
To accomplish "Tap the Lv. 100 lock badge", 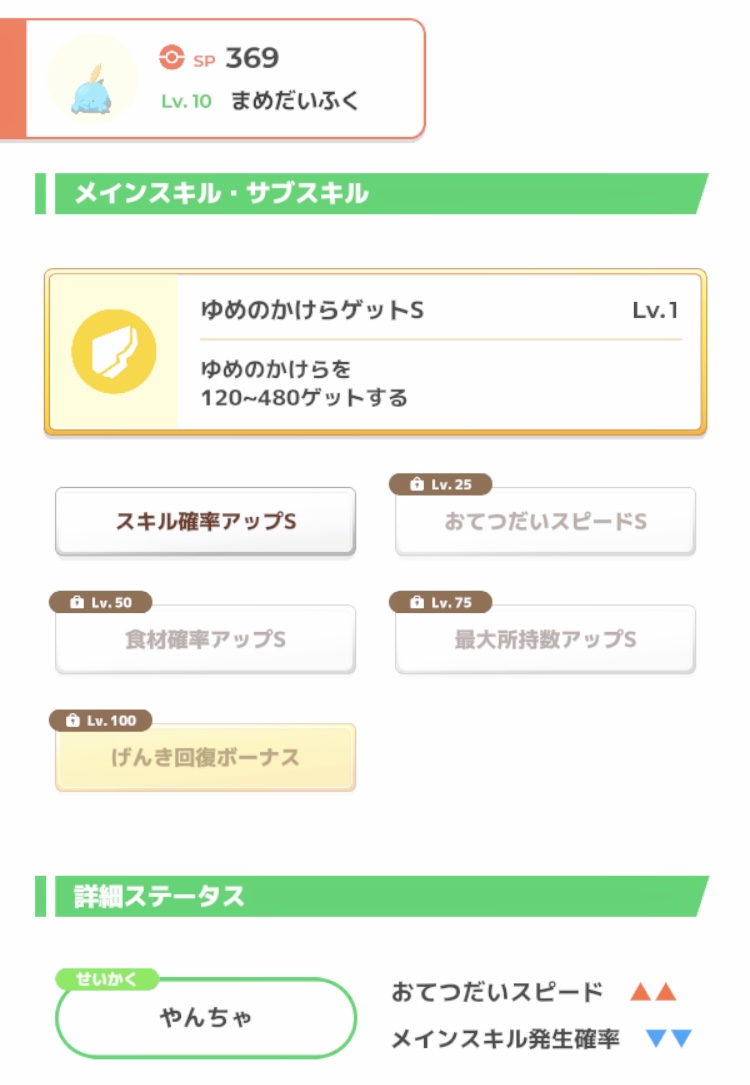I will (x=100, y=721).
